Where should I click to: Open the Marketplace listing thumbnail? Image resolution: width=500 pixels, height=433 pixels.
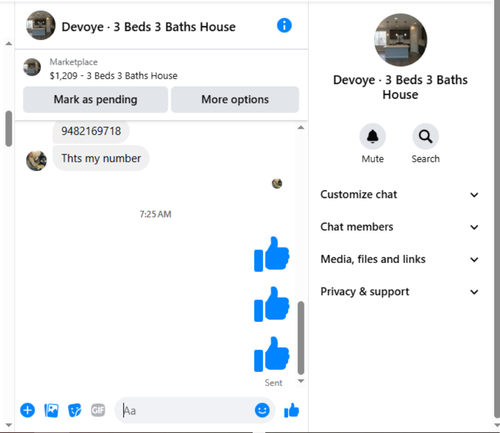pyautogui.click(x=32, y=67)
